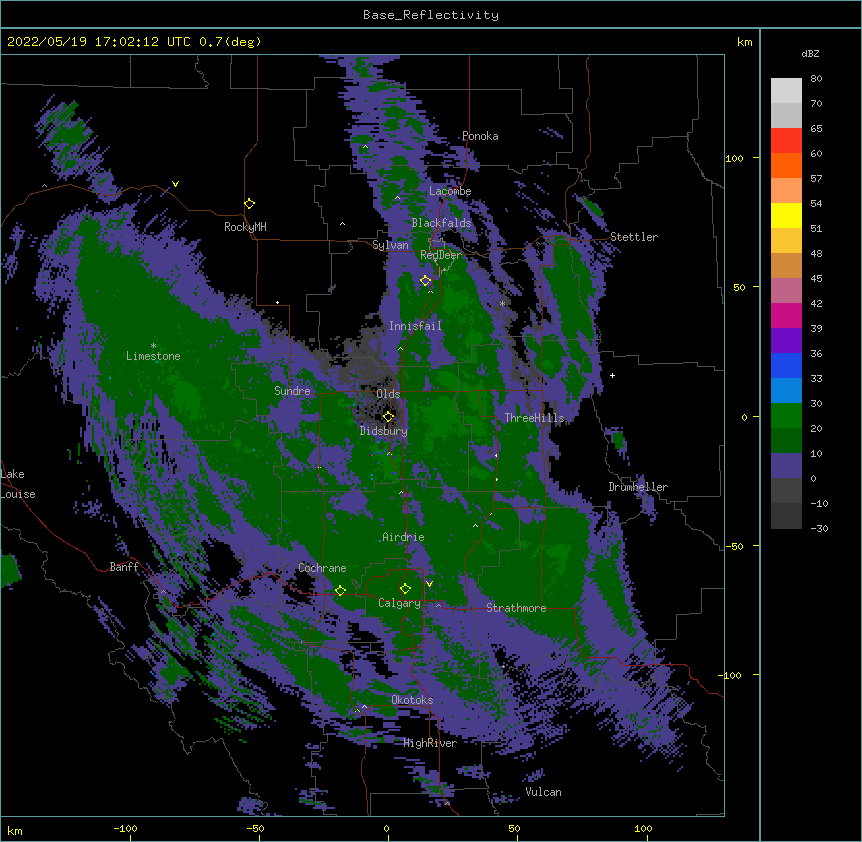Pick the pale orange 57 dBZ color swatch

(786, 190)
